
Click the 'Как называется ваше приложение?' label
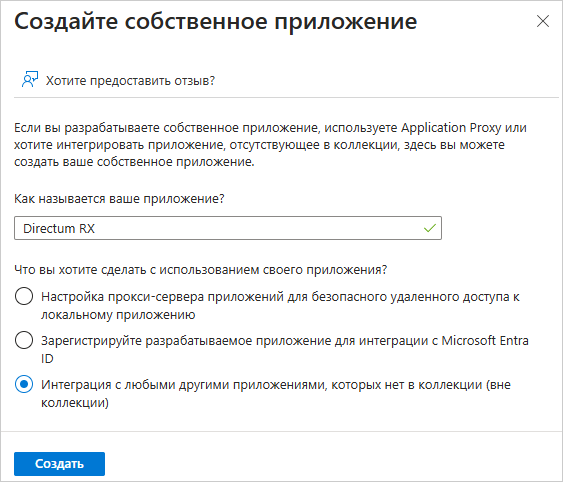pyautogui.click(x=119, y=199)
